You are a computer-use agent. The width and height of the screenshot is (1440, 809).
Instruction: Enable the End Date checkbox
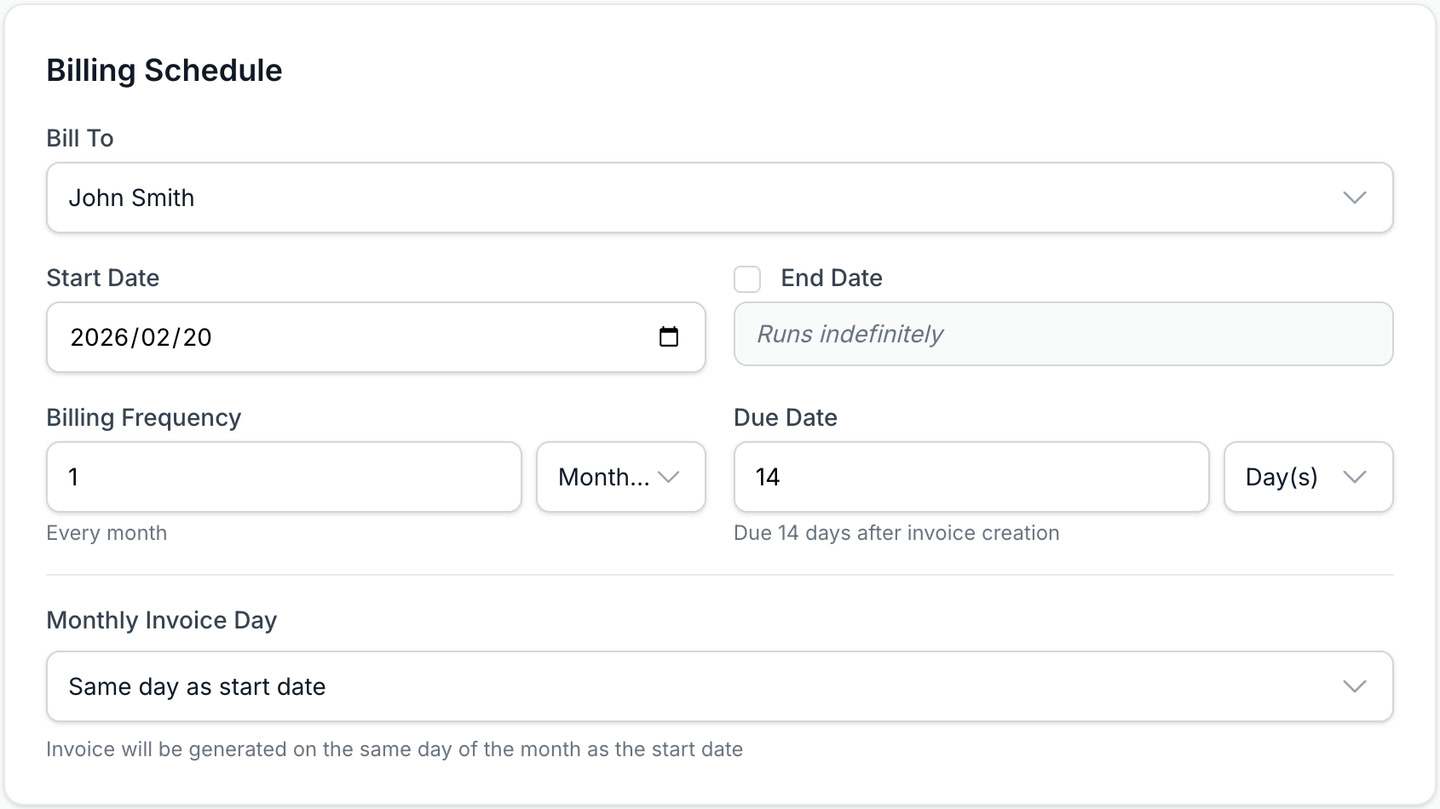pos(747,279)
